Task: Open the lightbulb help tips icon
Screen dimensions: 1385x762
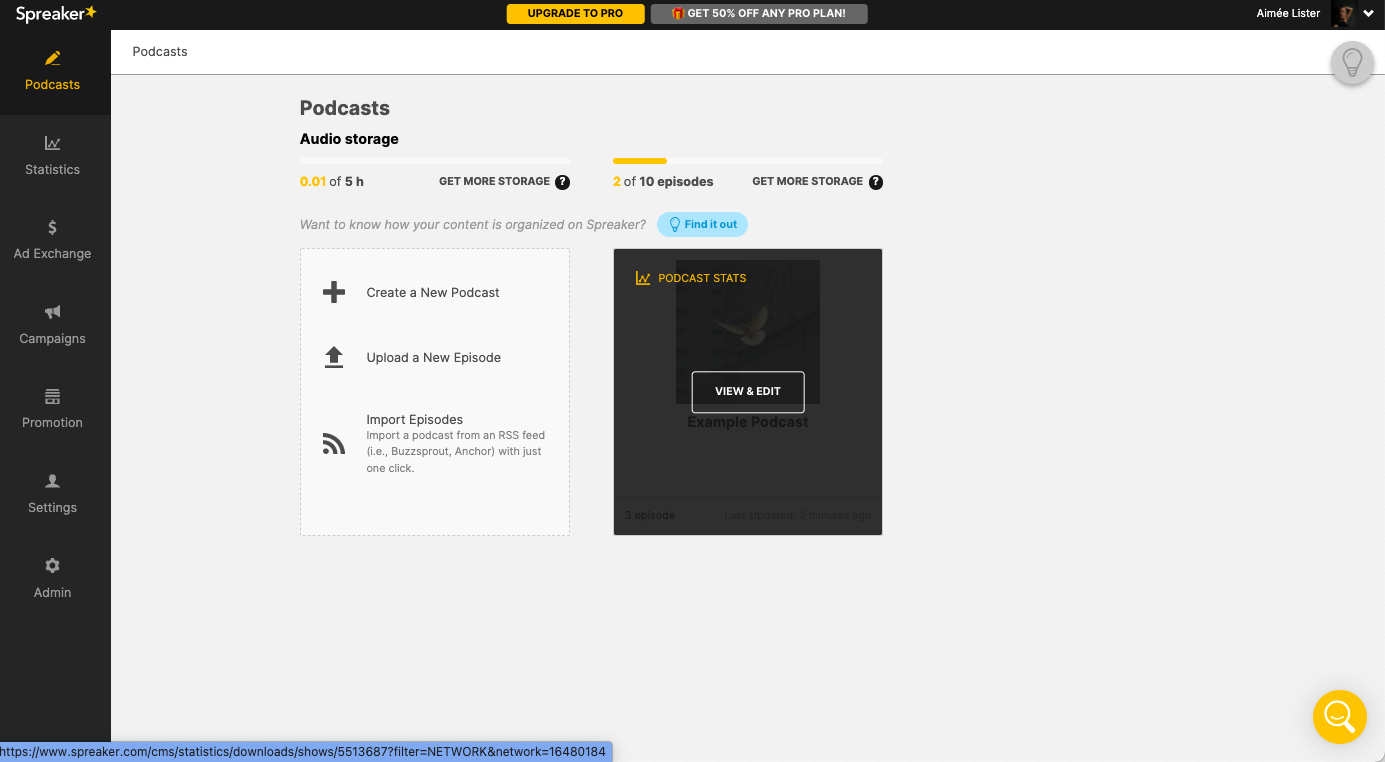Action: (x=1352, y=63)
